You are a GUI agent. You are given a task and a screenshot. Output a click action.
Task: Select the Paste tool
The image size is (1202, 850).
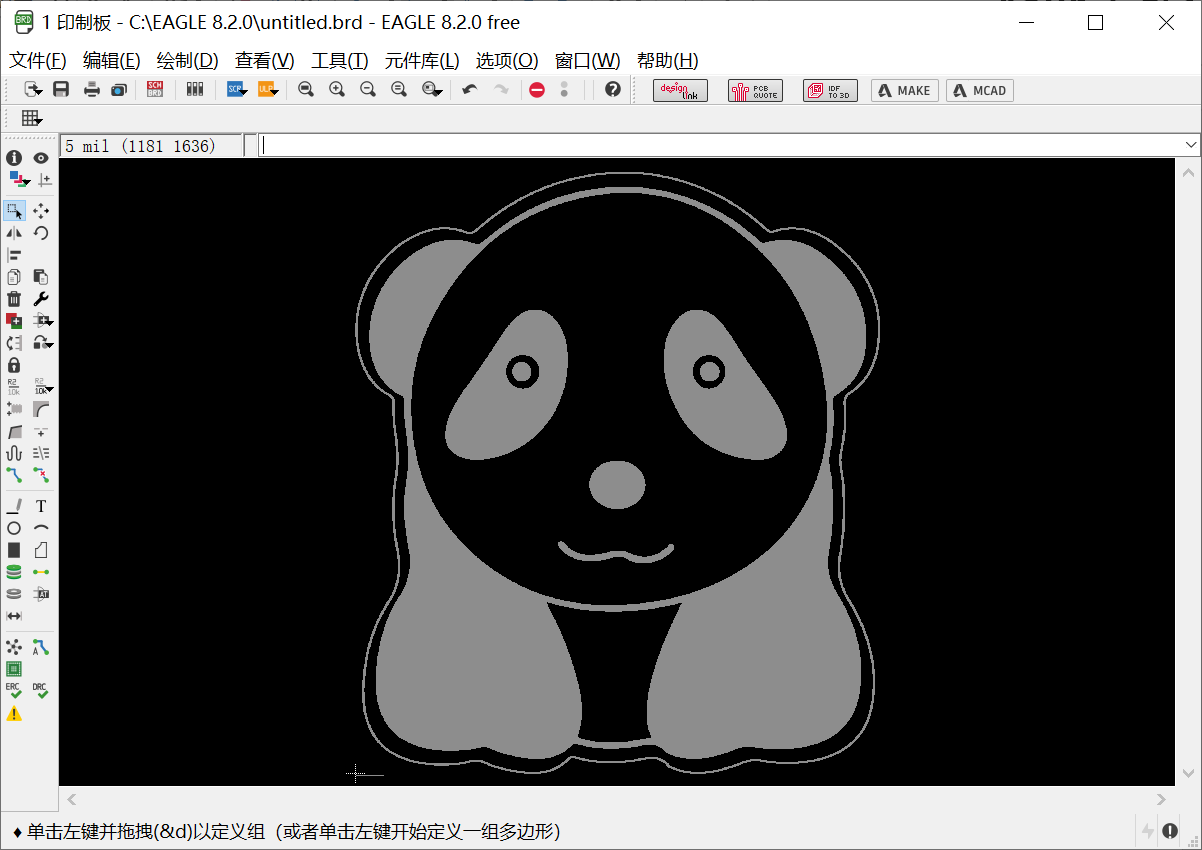tap(41, 277)
